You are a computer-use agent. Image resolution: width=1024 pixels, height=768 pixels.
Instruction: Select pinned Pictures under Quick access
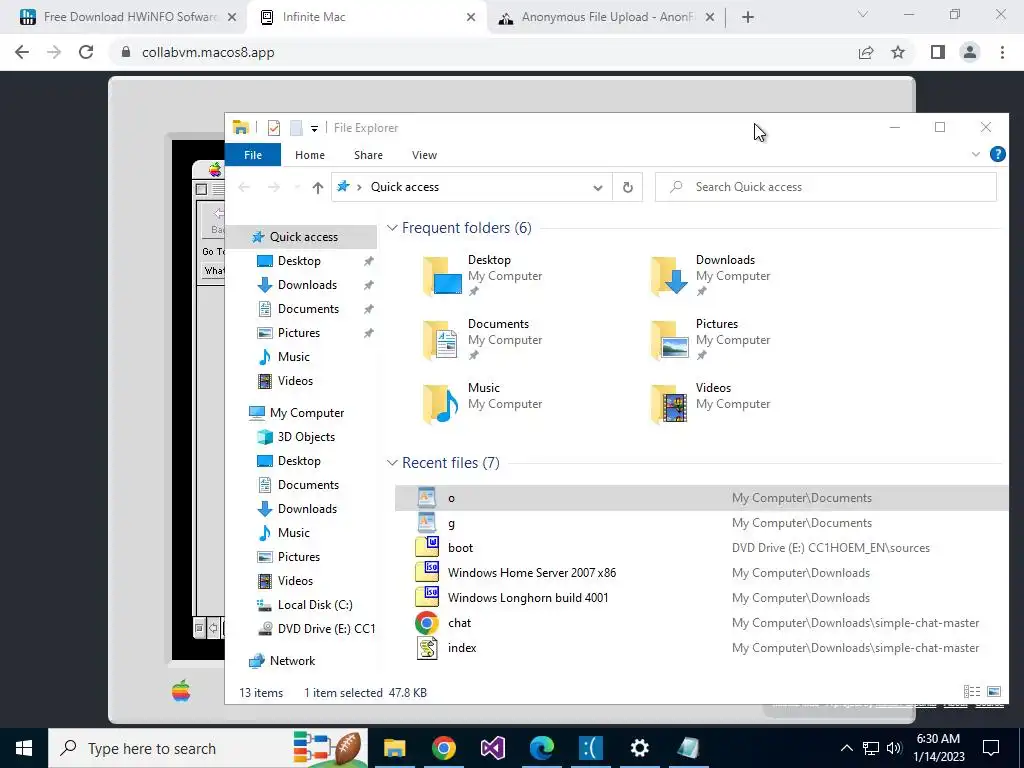298,332
